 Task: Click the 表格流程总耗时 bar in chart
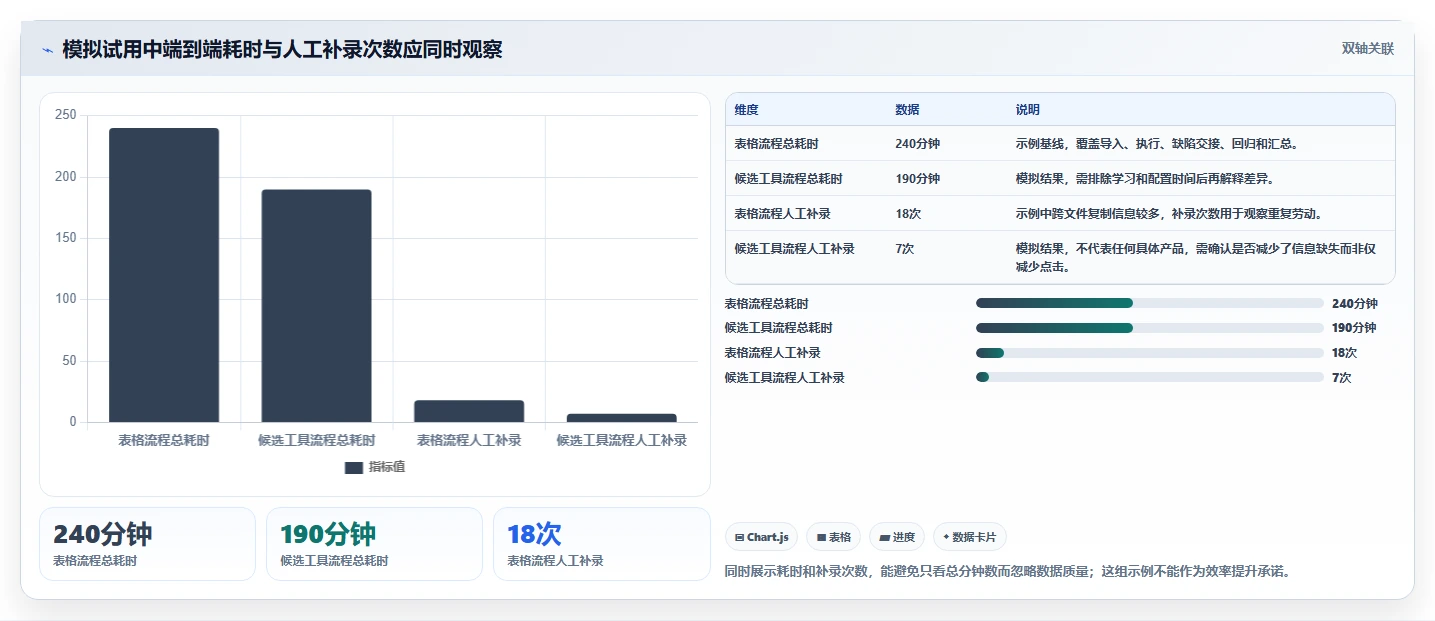[x=164, y=275]
